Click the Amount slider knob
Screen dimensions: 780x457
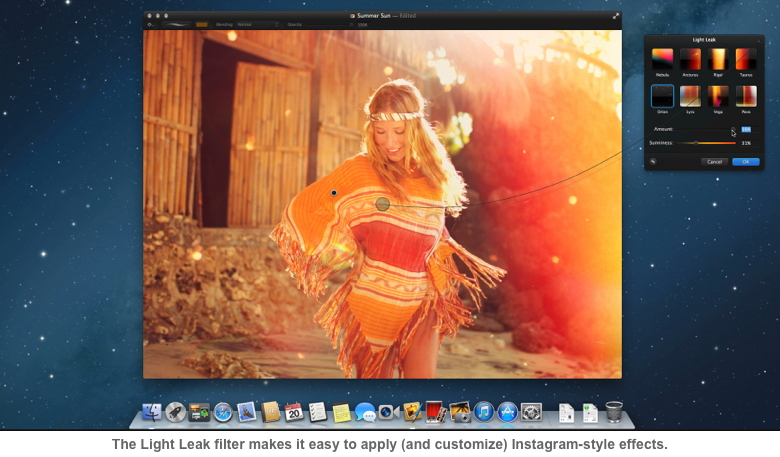click(733, 129)
